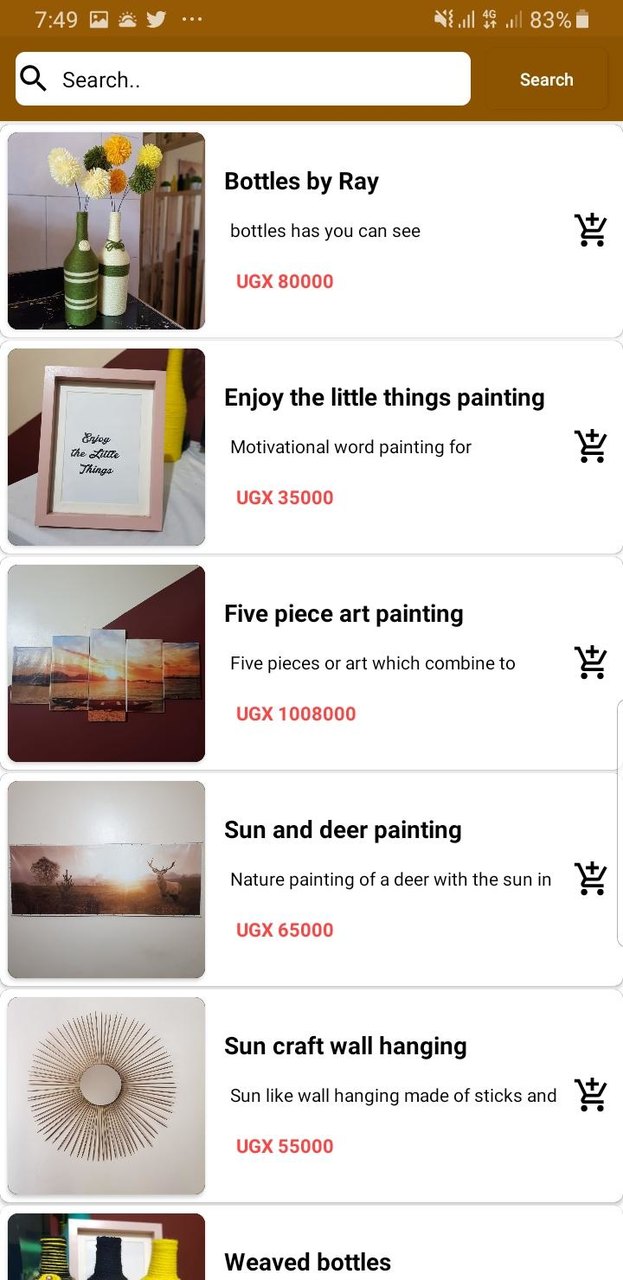View the Five piece art painting image

pos(106,663)
